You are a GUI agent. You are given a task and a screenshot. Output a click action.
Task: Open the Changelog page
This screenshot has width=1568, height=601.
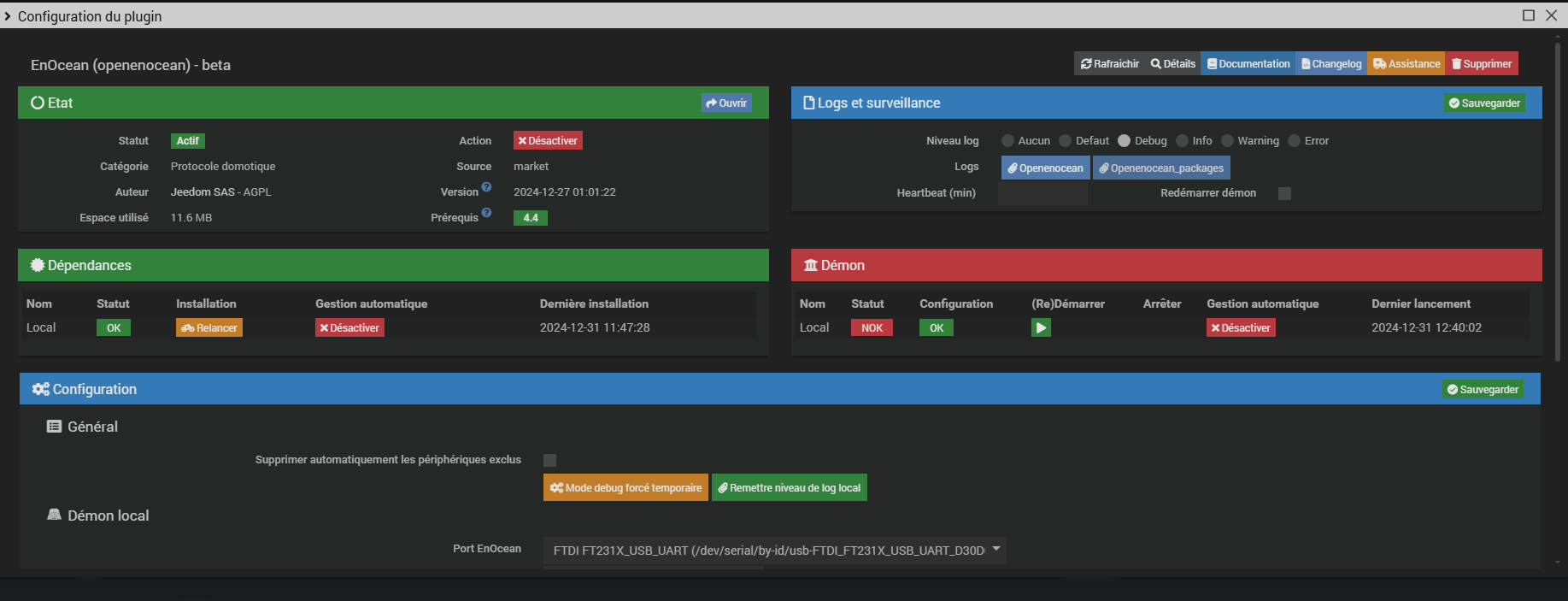(1331, 64)
